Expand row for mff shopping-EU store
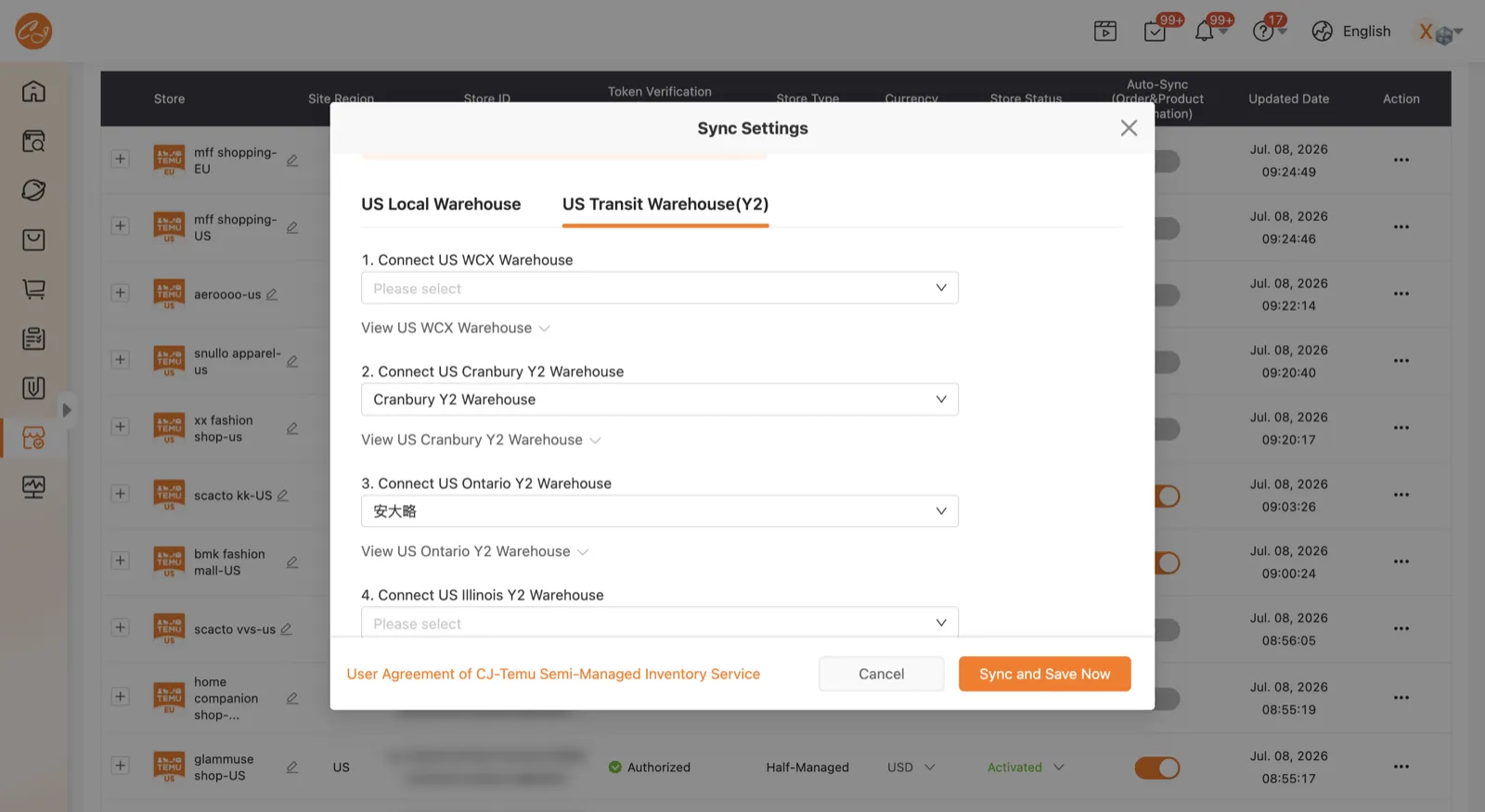This screenshot has width=1485, height=812. [x=120, y=159]
